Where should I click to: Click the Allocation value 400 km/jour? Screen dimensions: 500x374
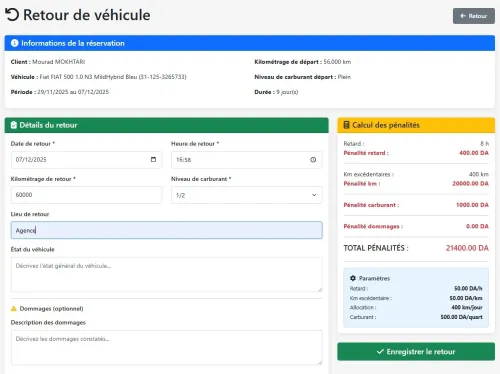tap(467, 307)
